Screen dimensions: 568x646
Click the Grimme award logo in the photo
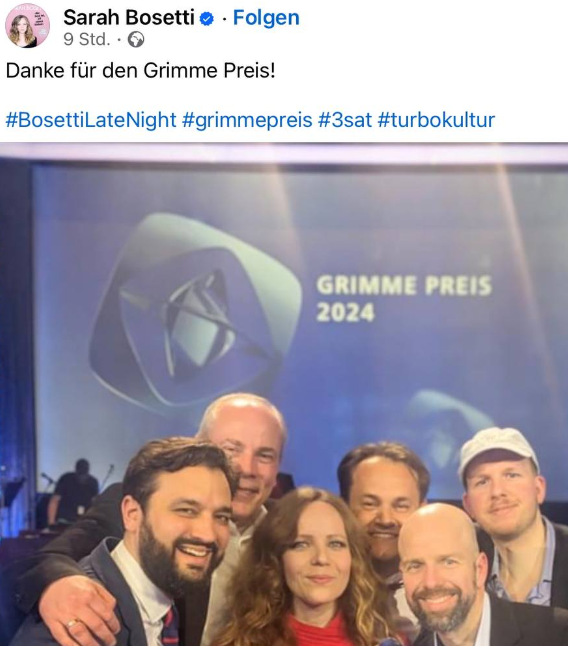196,312
